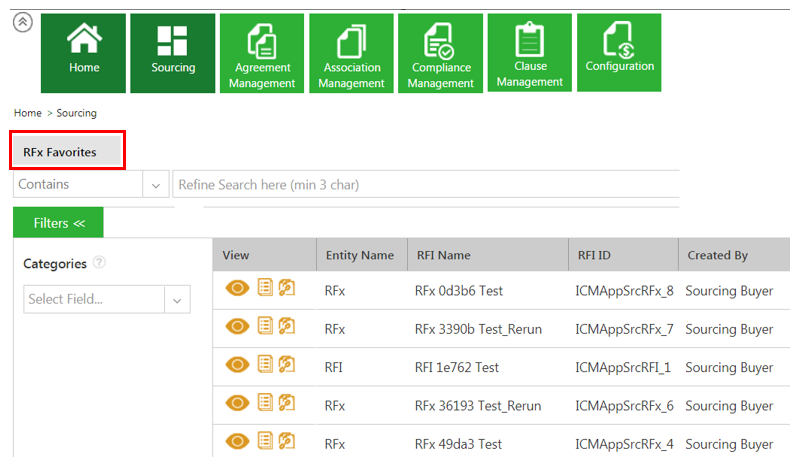Click eye view icon for RFx 49da3 Test

238,443
